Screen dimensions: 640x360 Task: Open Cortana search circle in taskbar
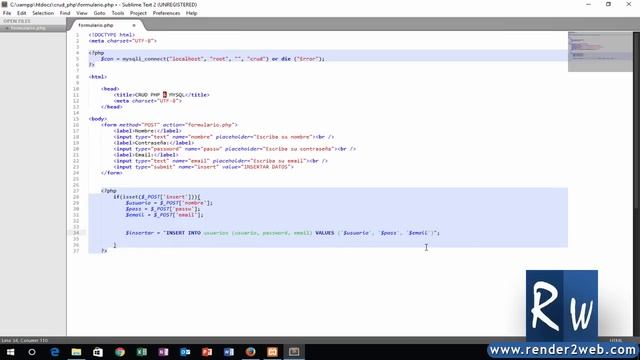click(32, 352)
